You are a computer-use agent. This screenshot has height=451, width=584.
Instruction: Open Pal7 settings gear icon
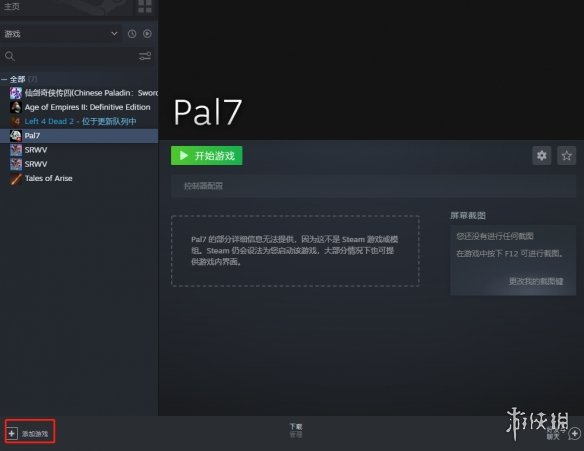pos(542,155)
